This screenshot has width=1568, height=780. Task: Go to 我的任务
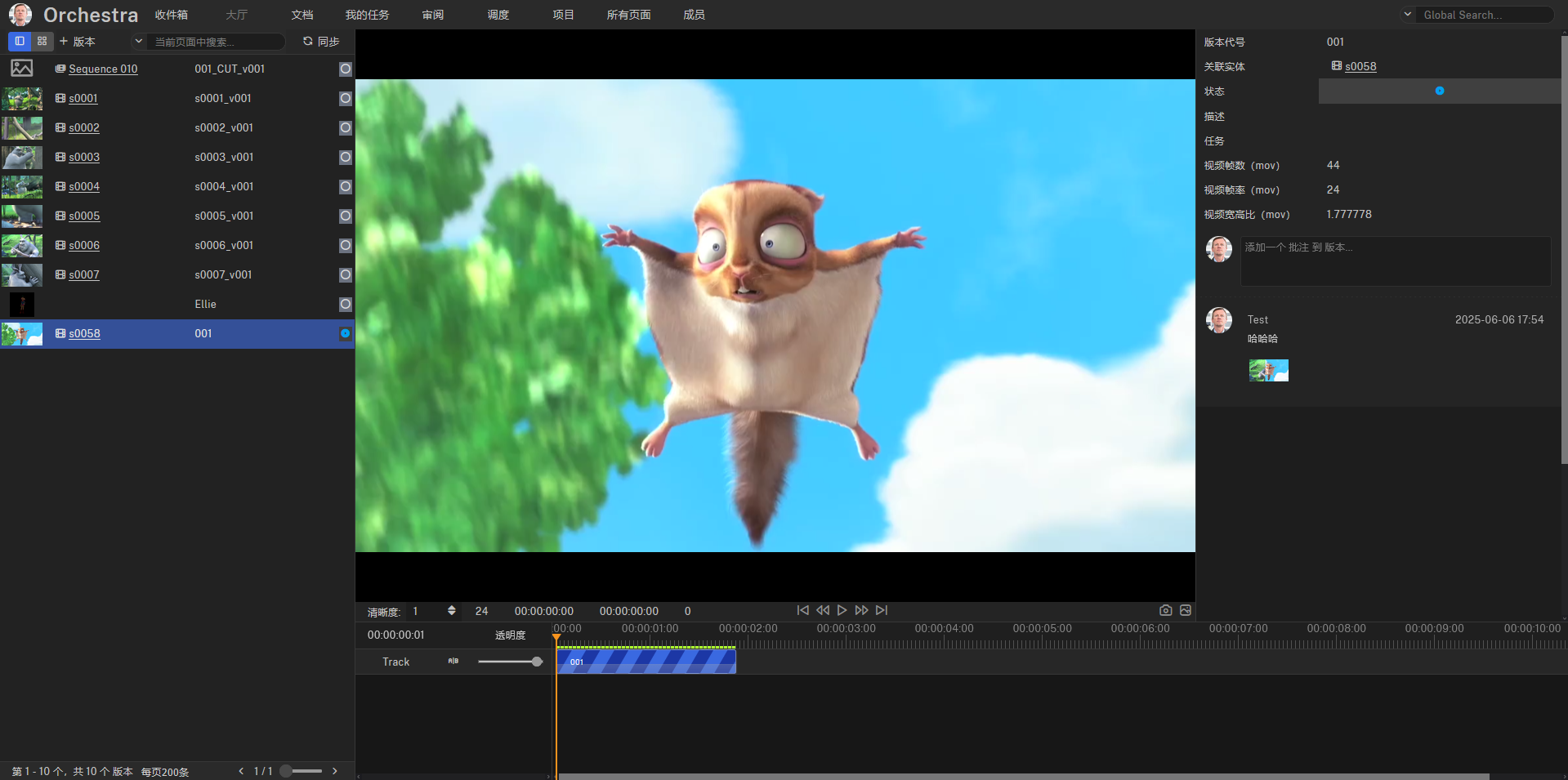367,15
